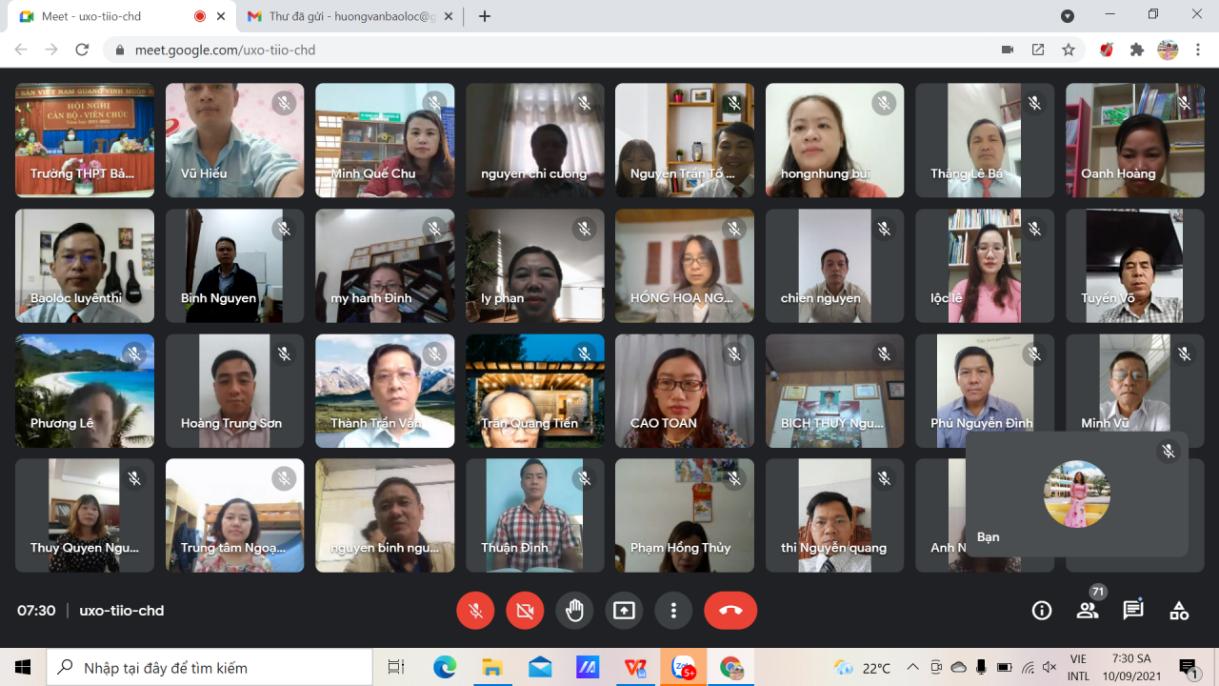The width and height of the screenshot is (1219, 686).
Task: Leave the call with red hangup button
Action: (x=730, y=610)
